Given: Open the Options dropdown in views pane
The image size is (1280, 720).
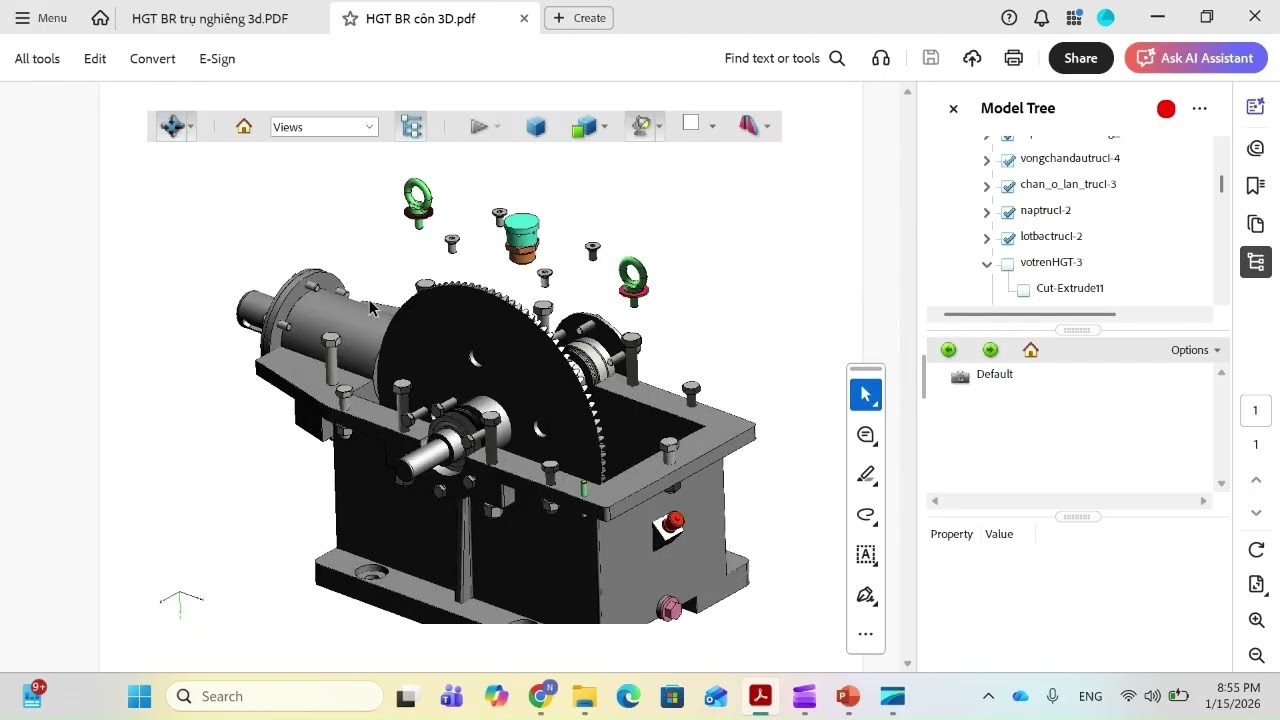Looking at the screenshot, I should (1196, 350).
